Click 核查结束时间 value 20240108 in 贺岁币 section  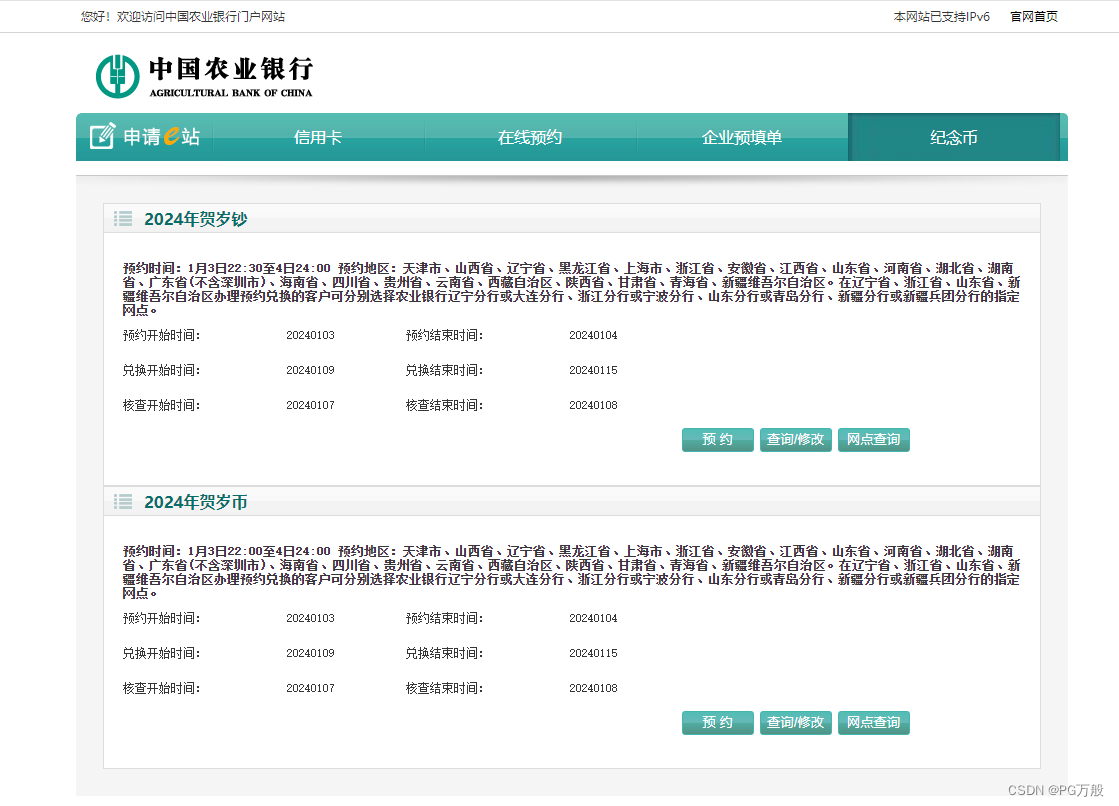click(x=593, y=688)
